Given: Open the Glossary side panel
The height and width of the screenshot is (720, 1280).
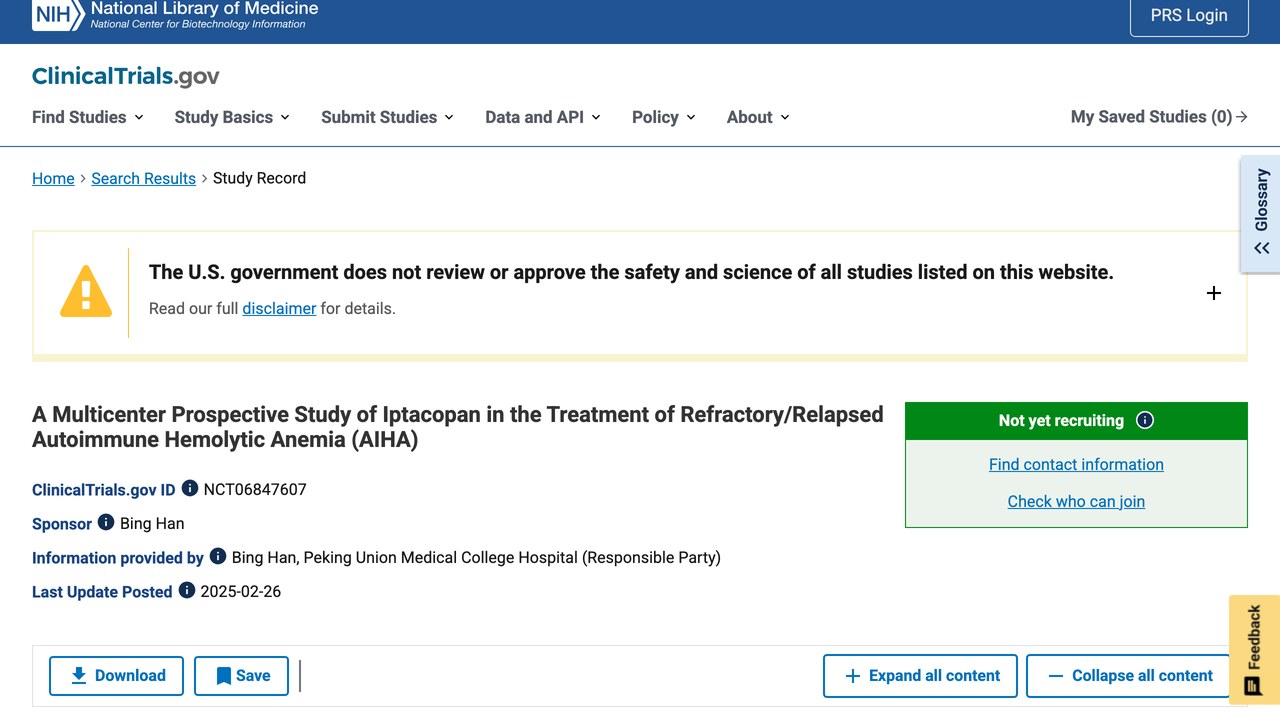Looking at the screenshot, I should coord(1261,213).
